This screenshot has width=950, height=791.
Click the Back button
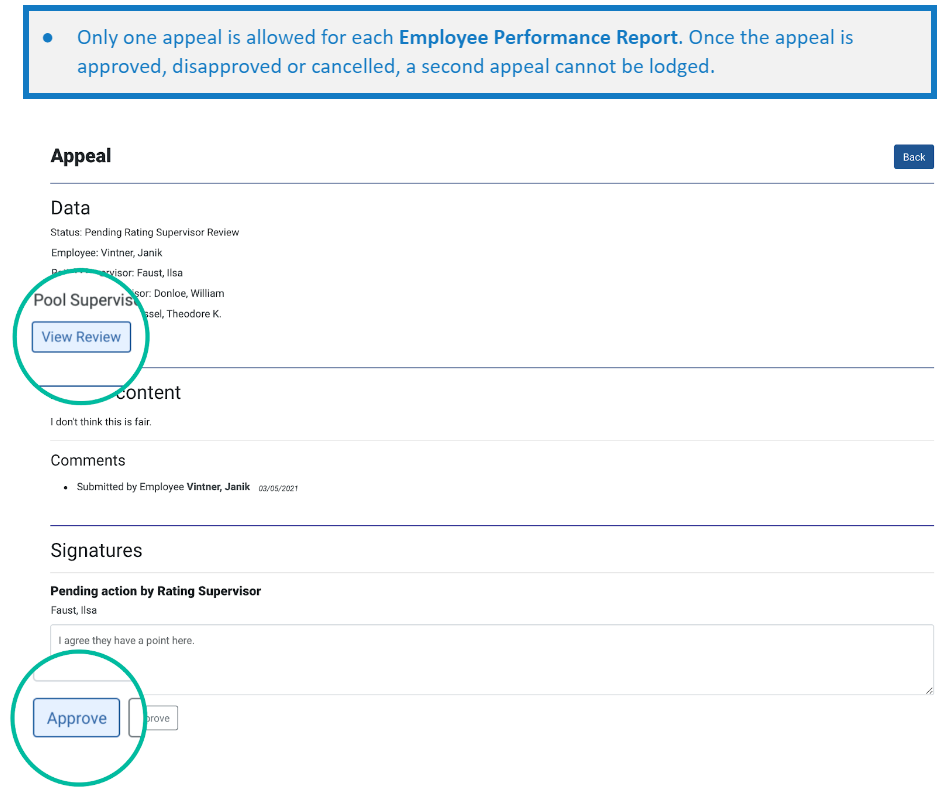913,157
